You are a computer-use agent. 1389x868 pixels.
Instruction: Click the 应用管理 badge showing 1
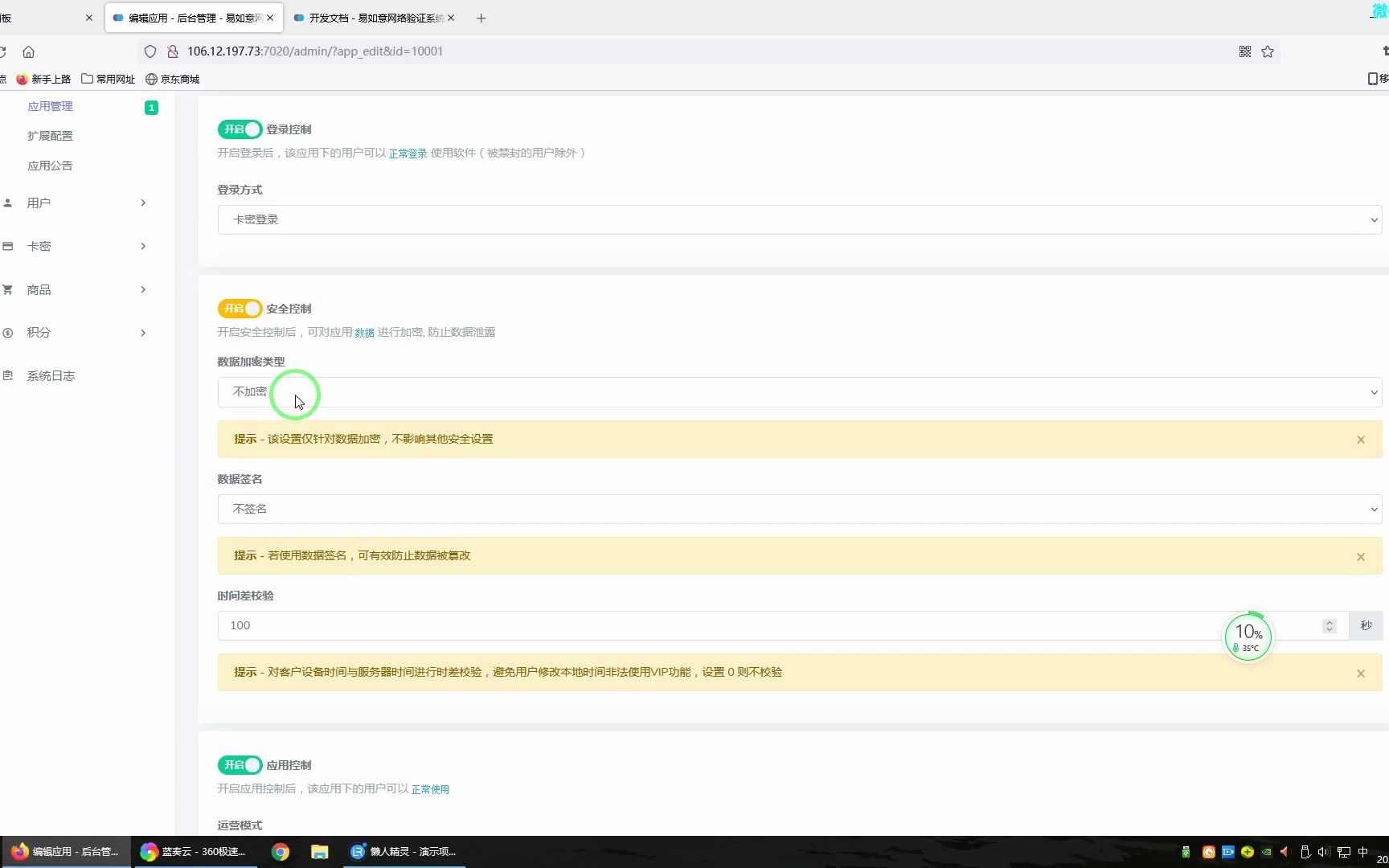[151, 107]
